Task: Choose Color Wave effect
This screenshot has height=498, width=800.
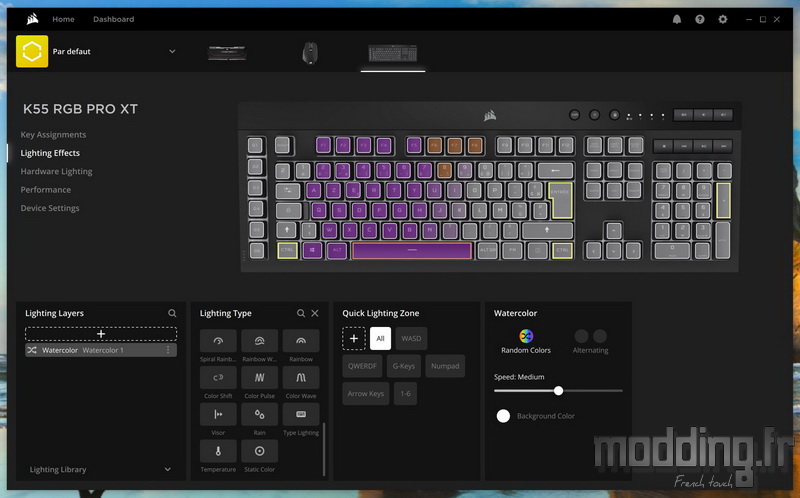Action: [x=301, y=378]
